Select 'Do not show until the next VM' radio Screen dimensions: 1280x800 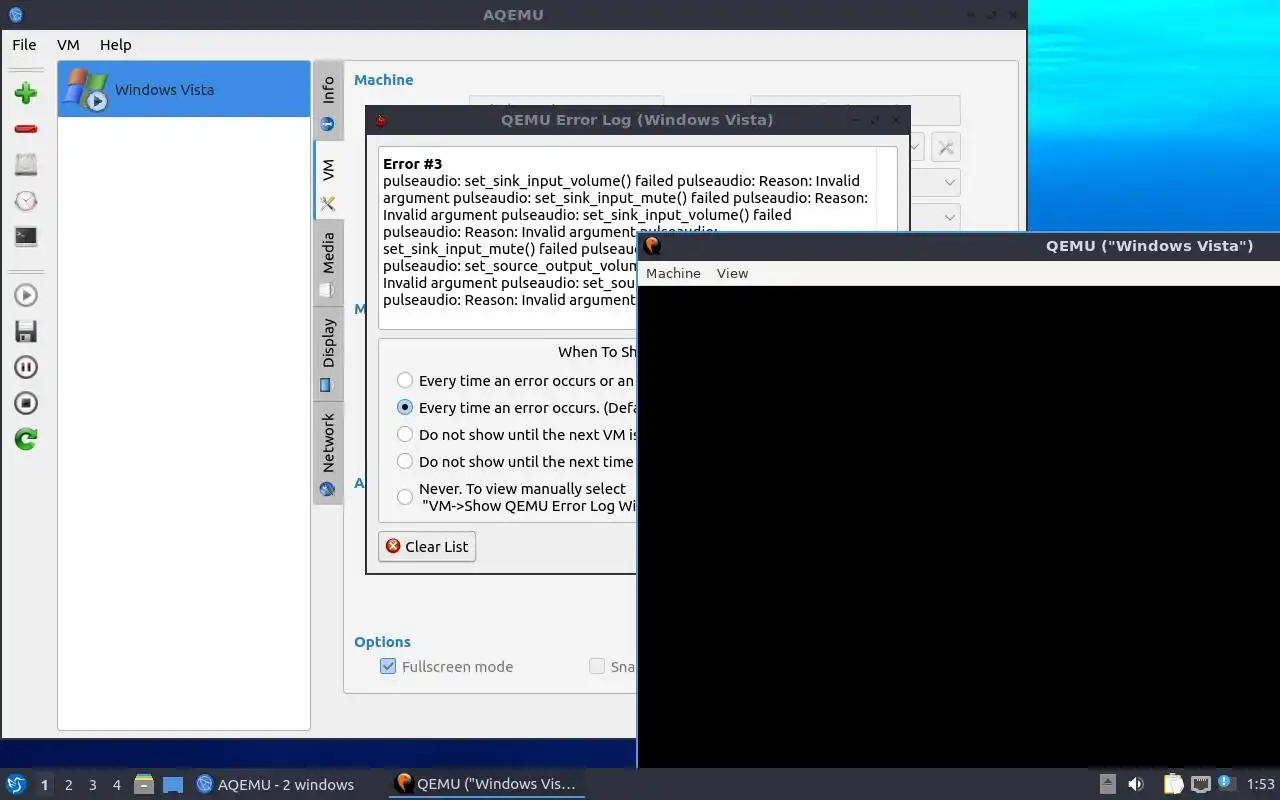coord(405,435)
